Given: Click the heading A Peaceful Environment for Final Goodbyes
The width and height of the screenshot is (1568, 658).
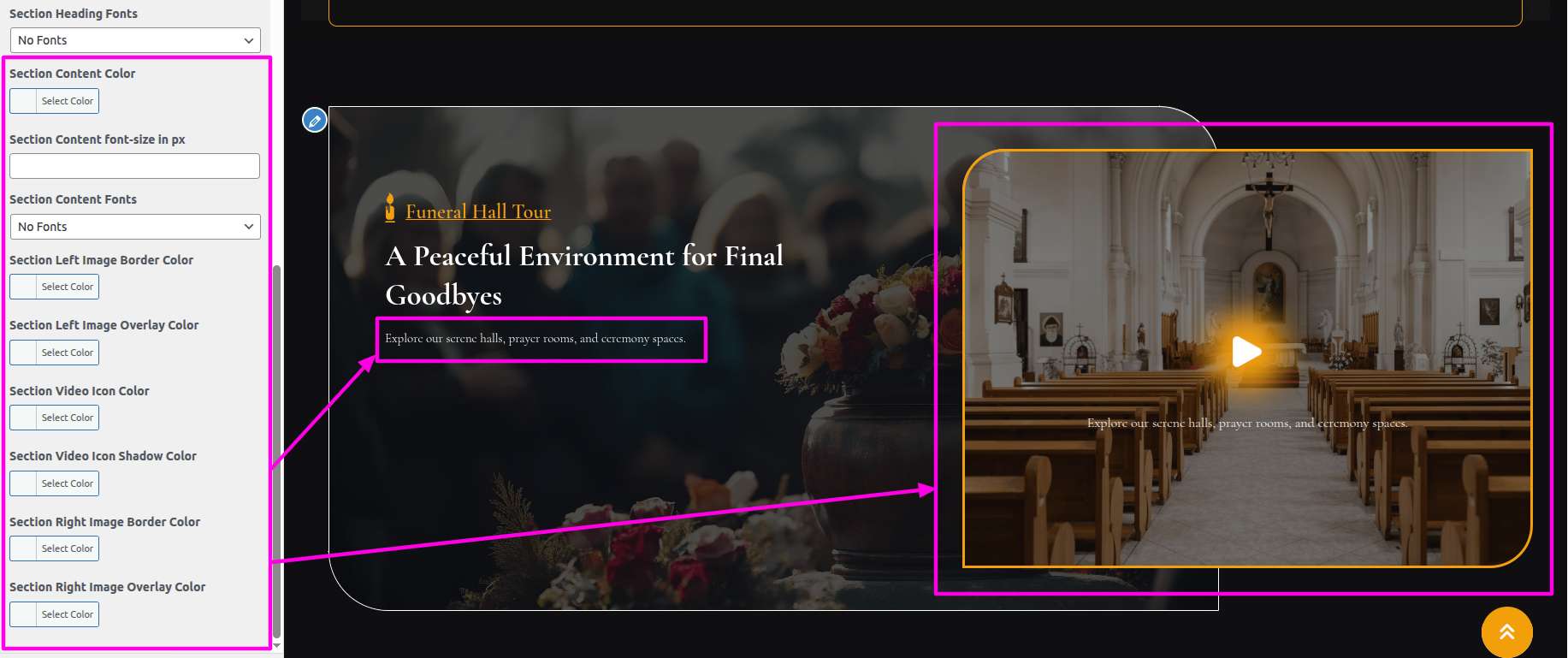Looking at the screenshot, I should click(584, 275).
